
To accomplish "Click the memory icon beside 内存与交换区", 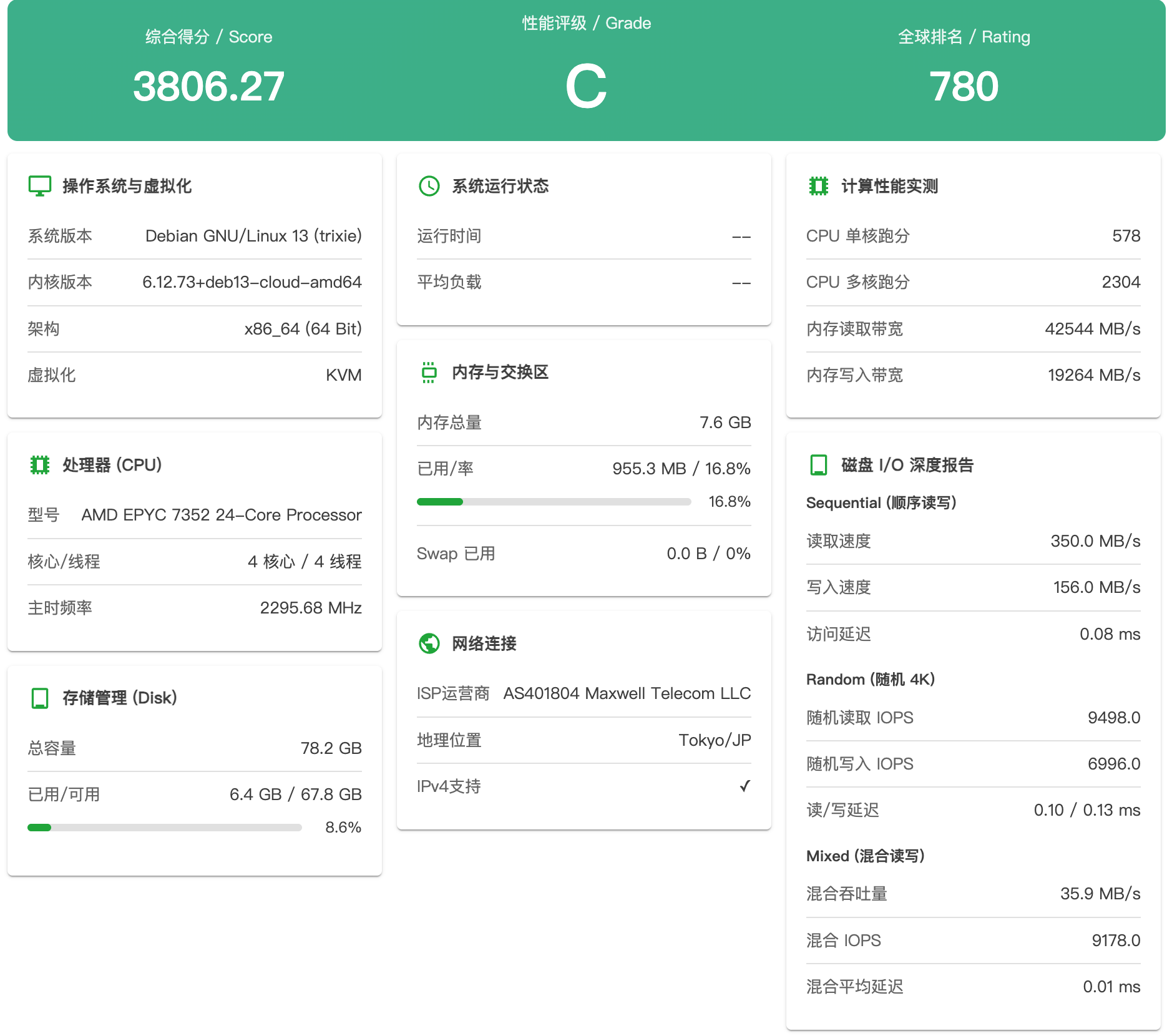I will (x=429, y=373).
